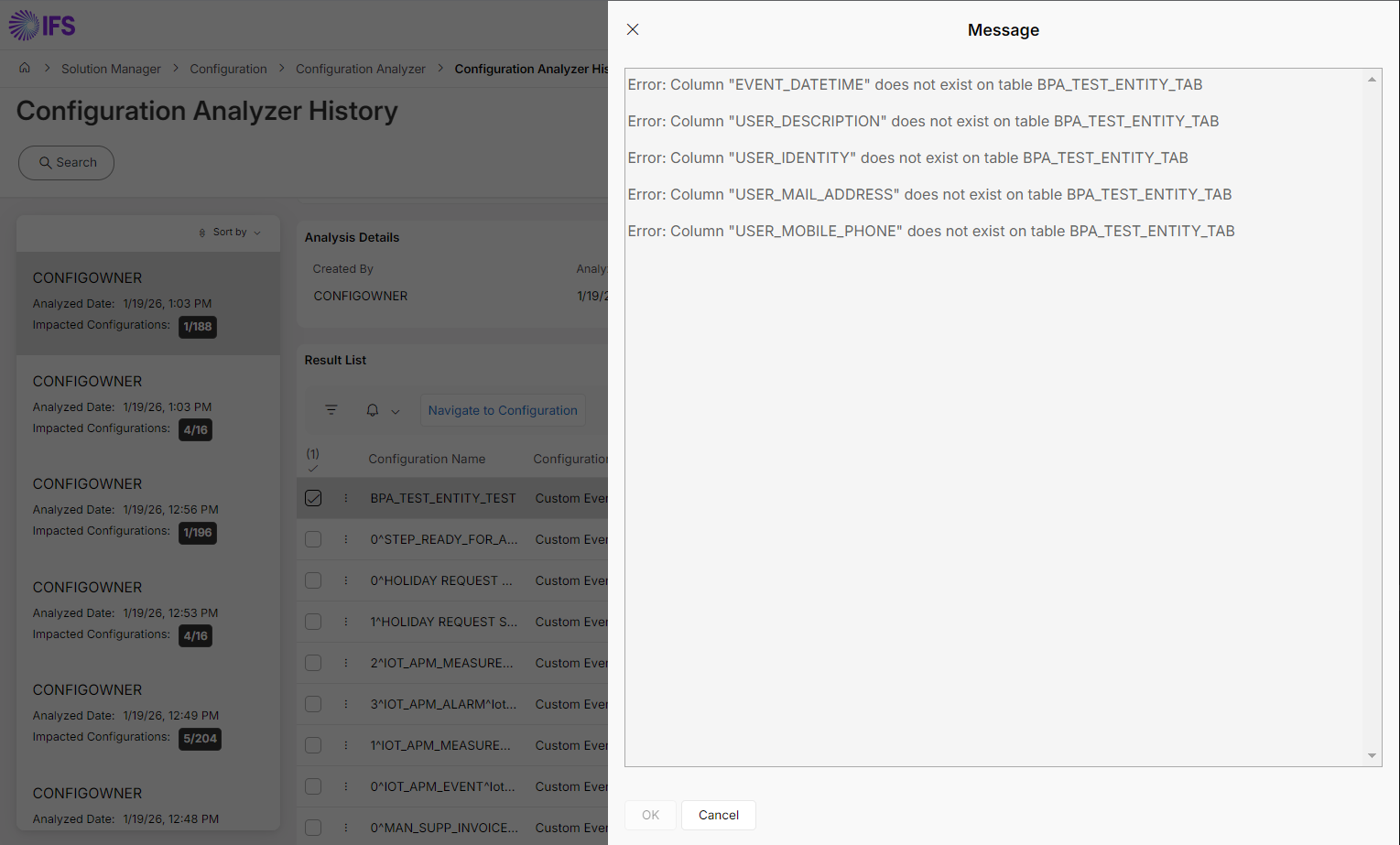1400x845 pixels.
Task: Open the Result List filter icon
Action: tap(331, 410)
